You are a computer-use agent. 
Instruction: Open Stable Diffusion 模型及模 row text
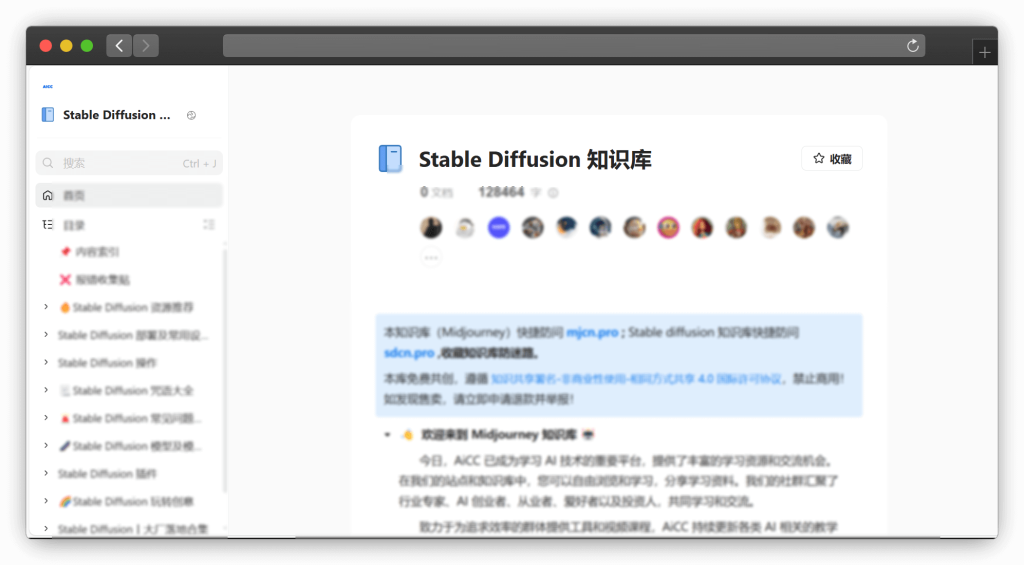coord(137,446)
